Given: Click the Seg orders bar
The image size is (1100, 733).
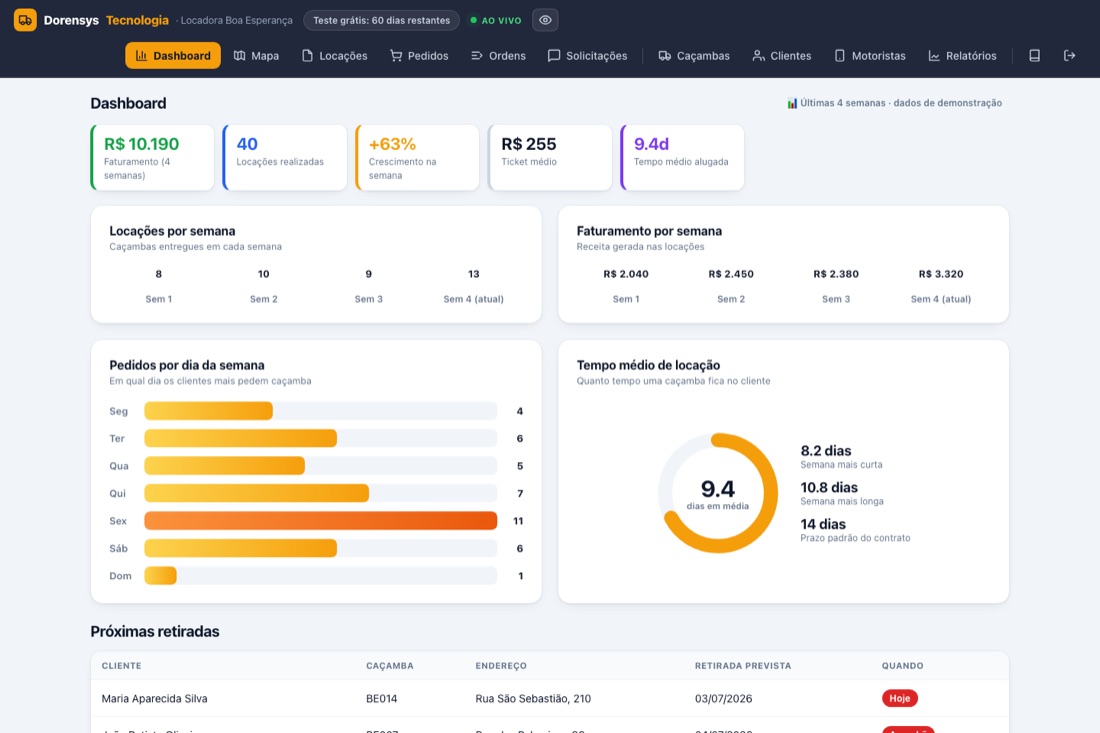Looking at the screenshot, I should click(x=208, y=411).
